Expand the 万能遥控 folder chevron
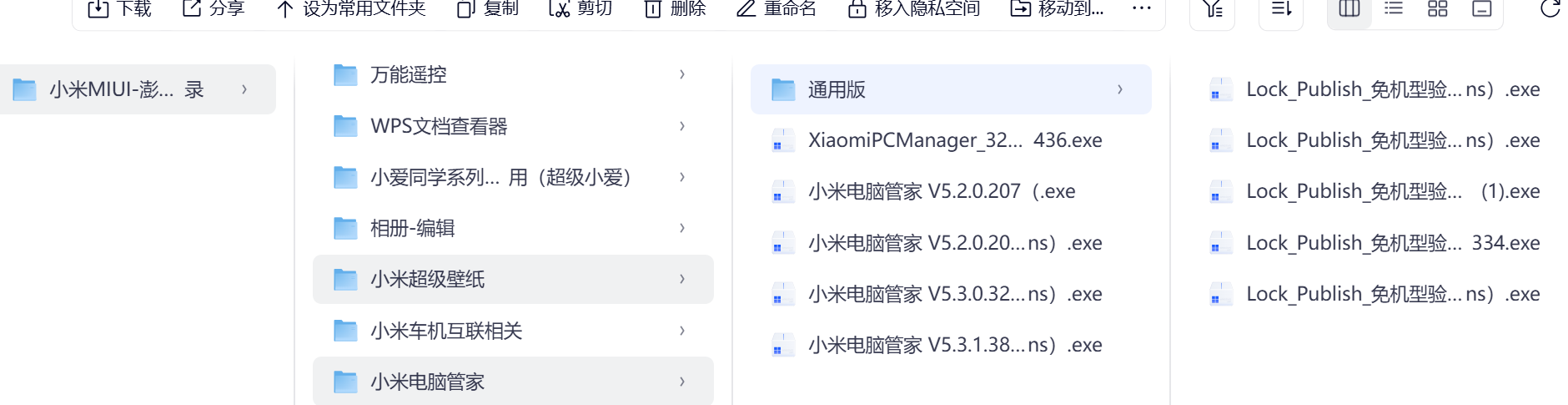Screen dimensions: 1568x405 (x=682, y=74)
